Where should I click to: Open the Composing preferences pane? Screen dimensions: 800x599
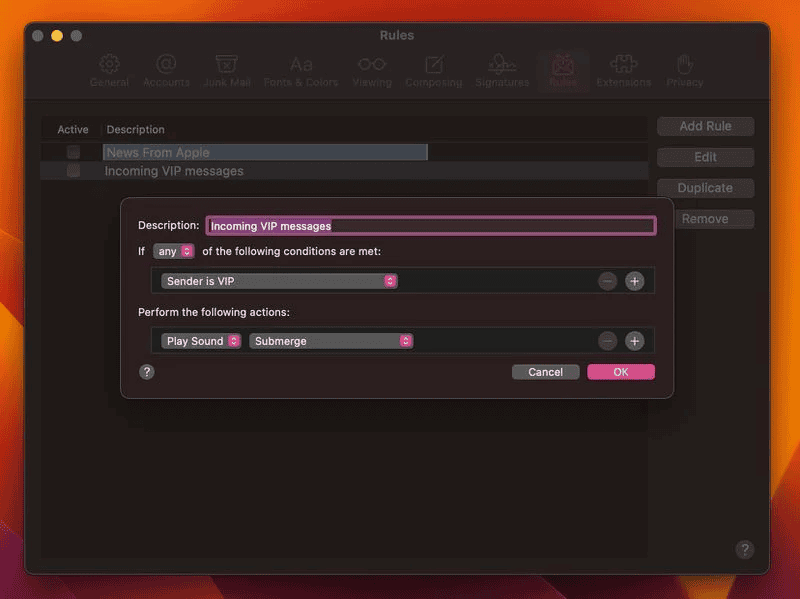coord(433,70)
